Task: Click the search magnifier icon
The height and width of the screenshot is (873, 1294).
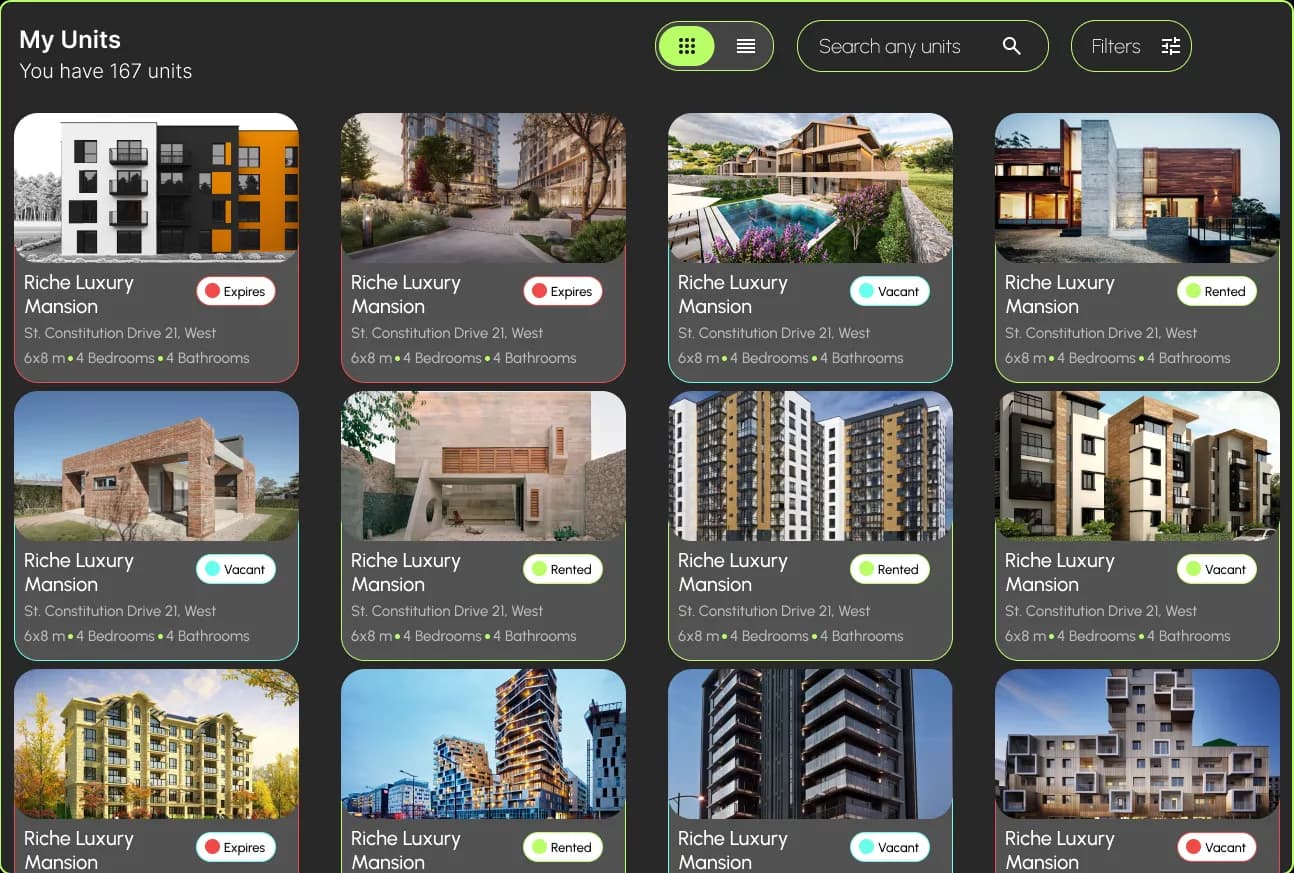Action: [x=1011, y=46]
